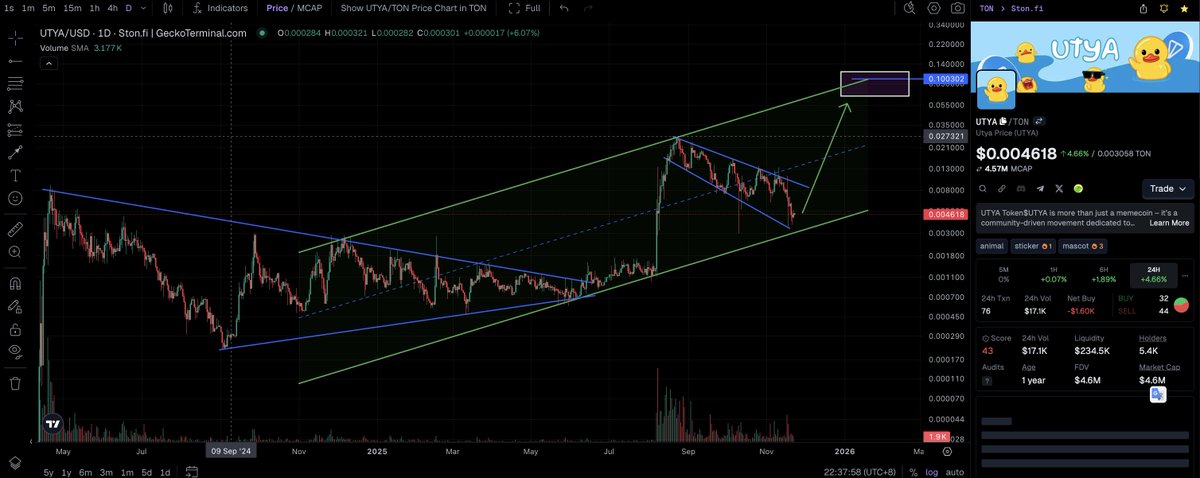Open chart settings hexagon icon
Screen dimensions: 1200x478
point(933,8)
